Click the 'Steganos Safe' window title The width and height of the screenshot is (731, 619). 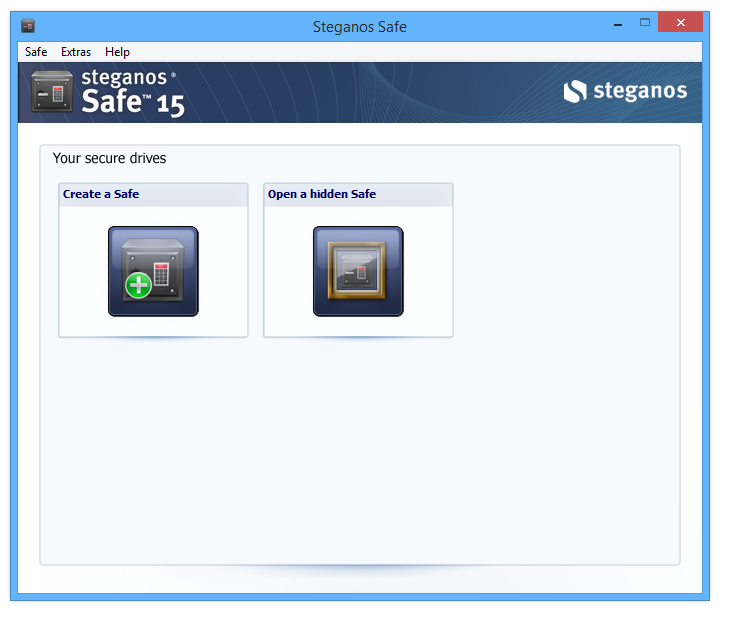coord(360,27)
